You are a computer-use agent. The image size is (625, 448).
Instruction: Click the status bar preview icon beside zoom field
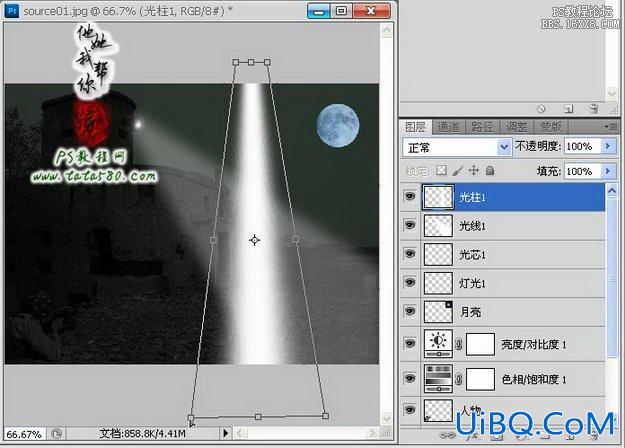(x=56, y=434)
